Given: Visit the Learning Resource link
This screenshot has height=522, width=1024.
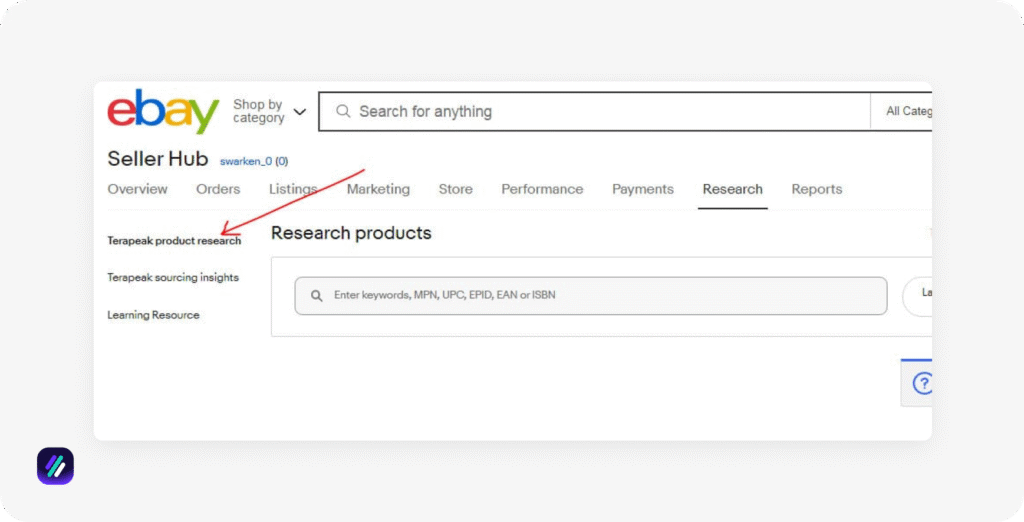Looking at the screenshot, I should coord(153,315).
